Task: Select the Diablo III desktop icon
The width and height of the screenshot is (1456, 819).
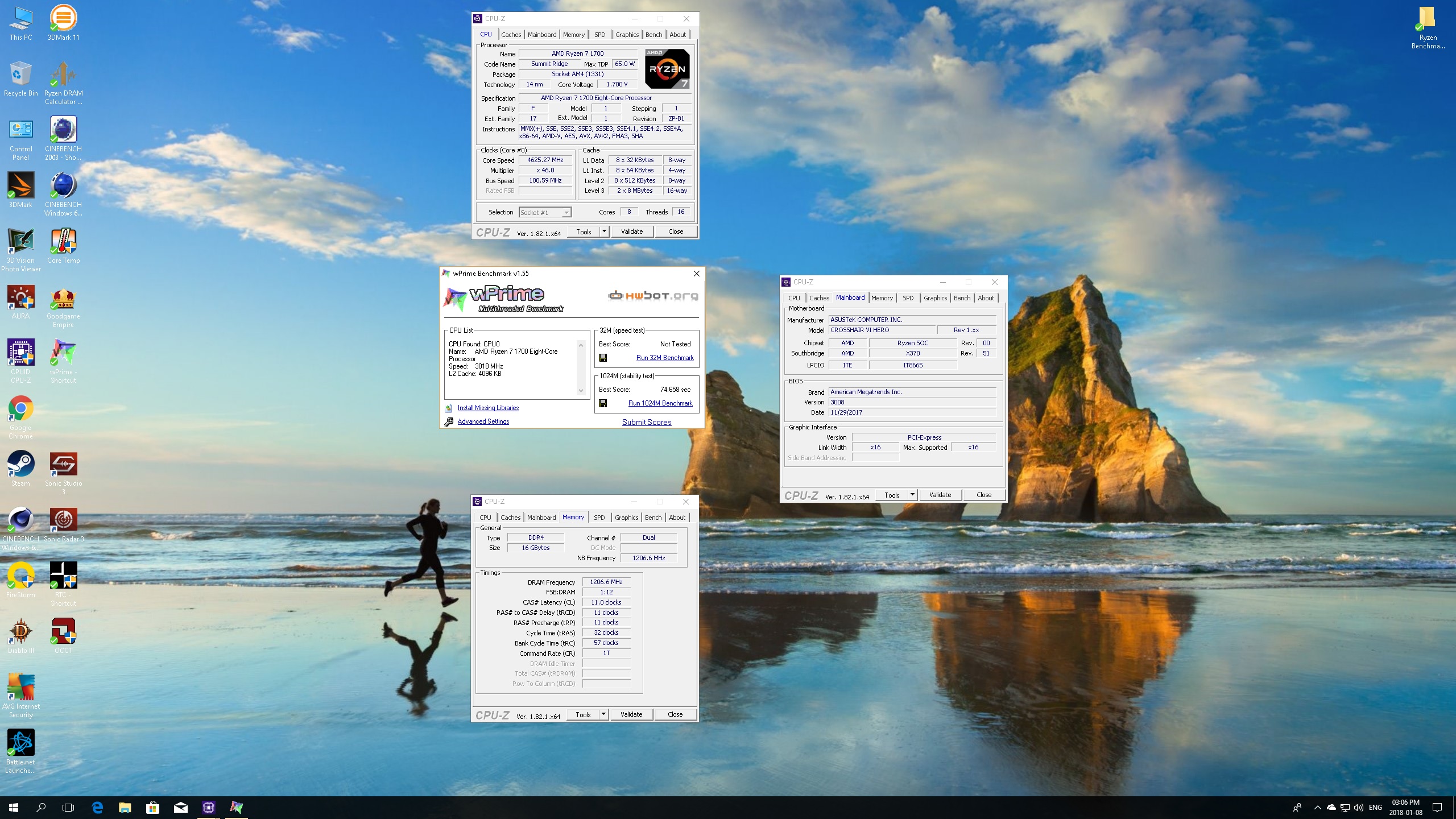Action: (x=20, y=636)
